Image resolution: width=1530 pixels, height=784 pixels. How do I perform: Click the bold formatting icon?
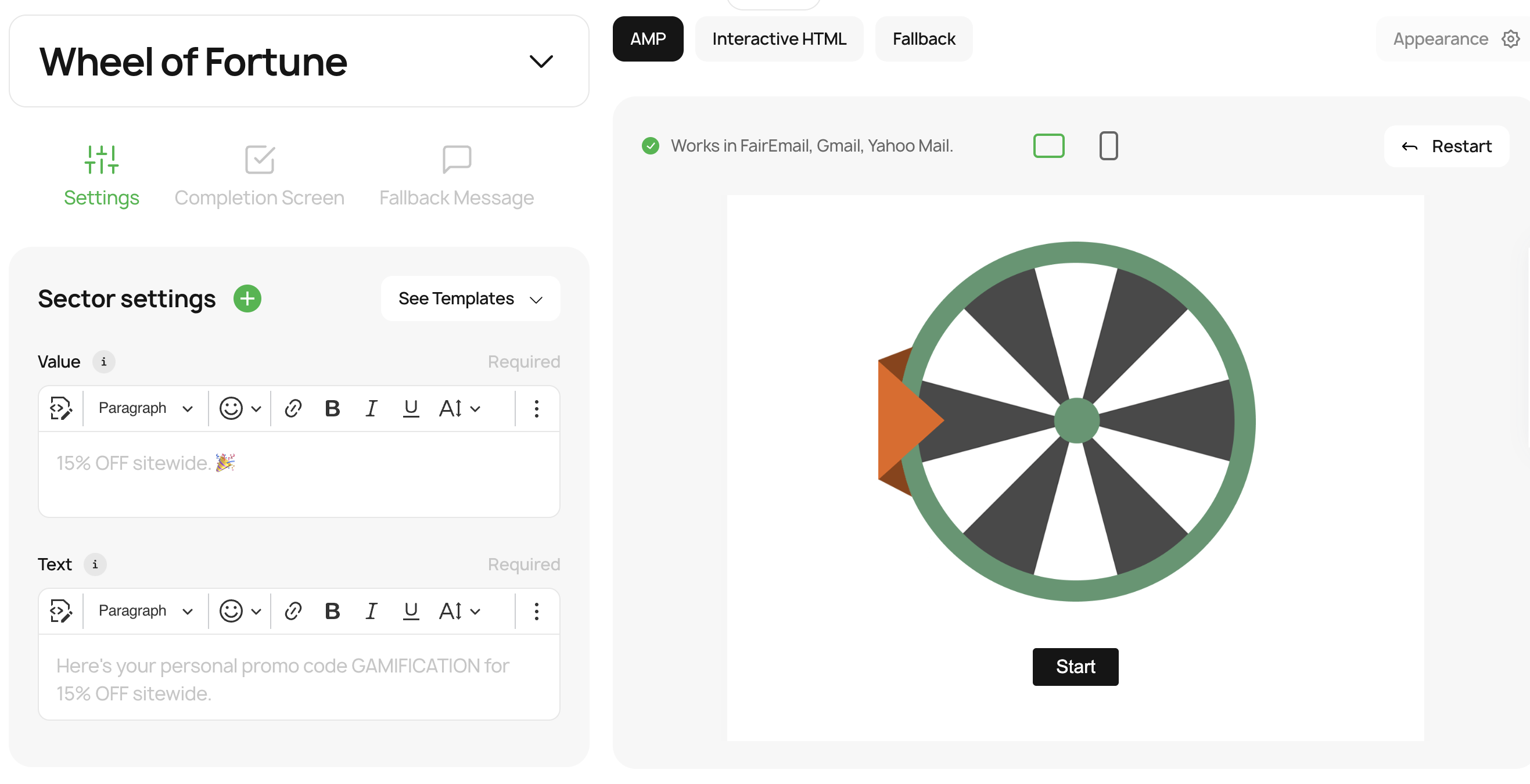tap(332, 408)
